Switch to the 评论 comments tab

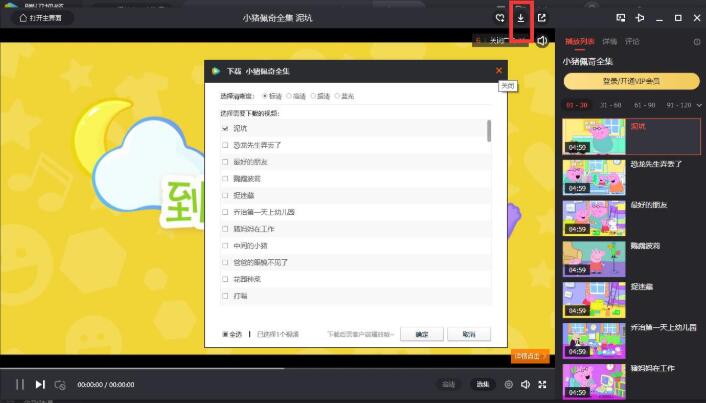coord(632,41)
